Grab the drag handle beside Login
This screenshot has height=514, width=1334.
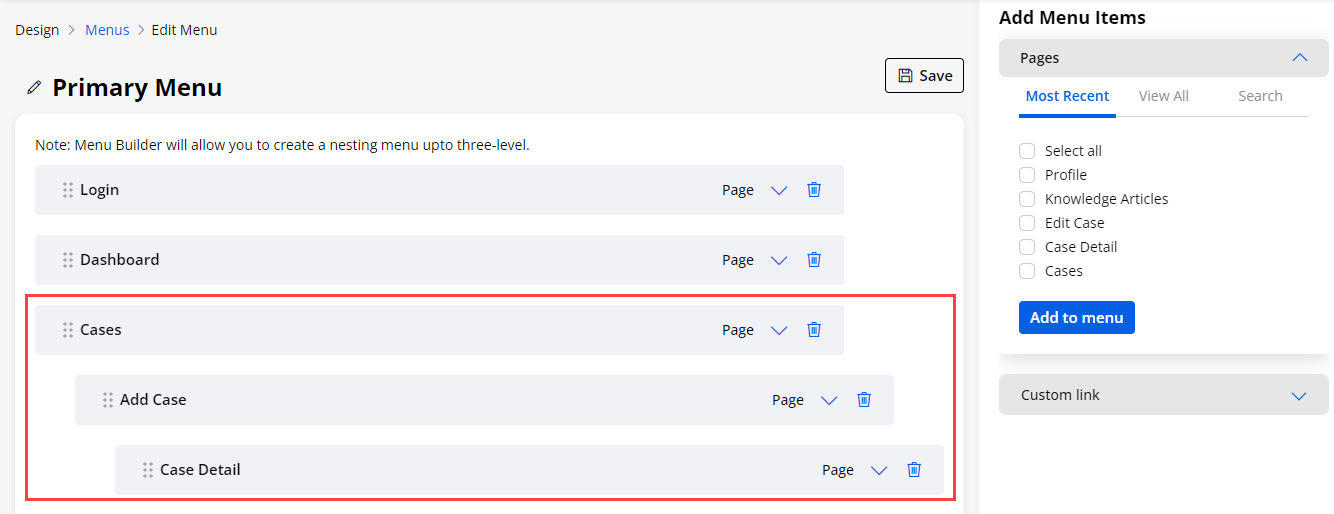(68, 190)
